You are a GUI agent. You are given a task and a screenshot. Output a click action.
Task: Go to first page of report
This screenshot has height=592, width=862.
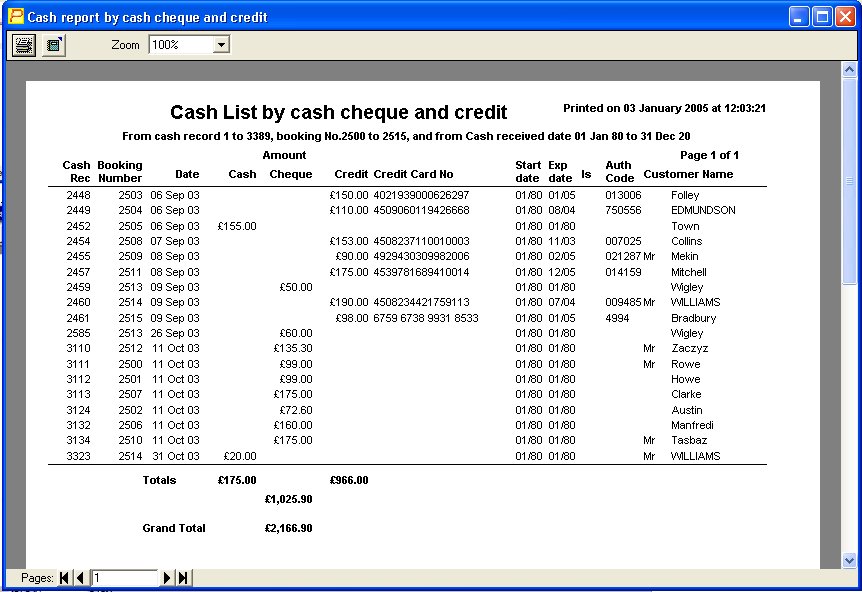[64, 578]
